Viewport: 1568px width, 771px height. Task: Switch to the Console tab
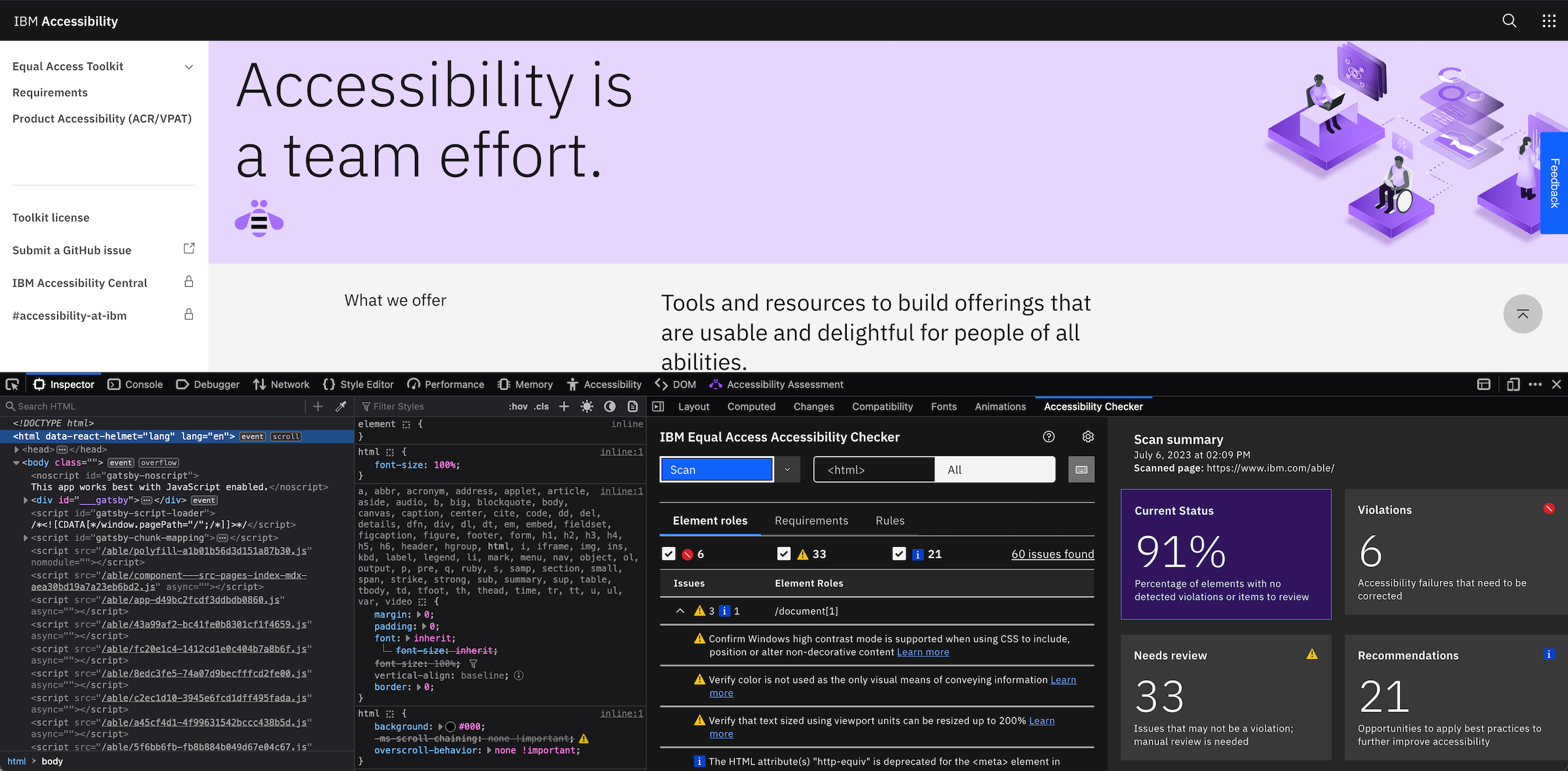[135, 384]
